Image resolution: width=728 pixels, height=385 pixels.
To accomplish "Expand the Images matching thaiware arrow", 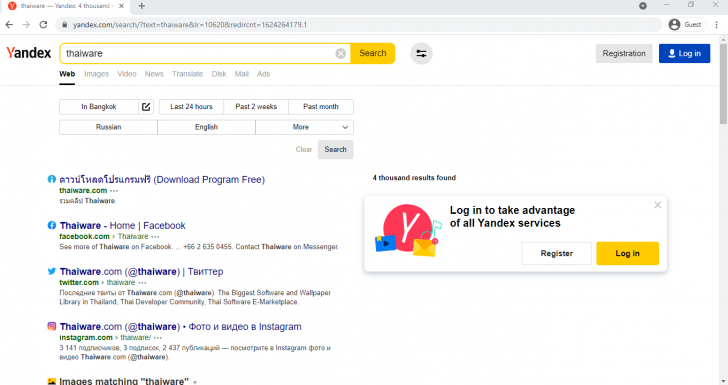I will click(195, 382).
